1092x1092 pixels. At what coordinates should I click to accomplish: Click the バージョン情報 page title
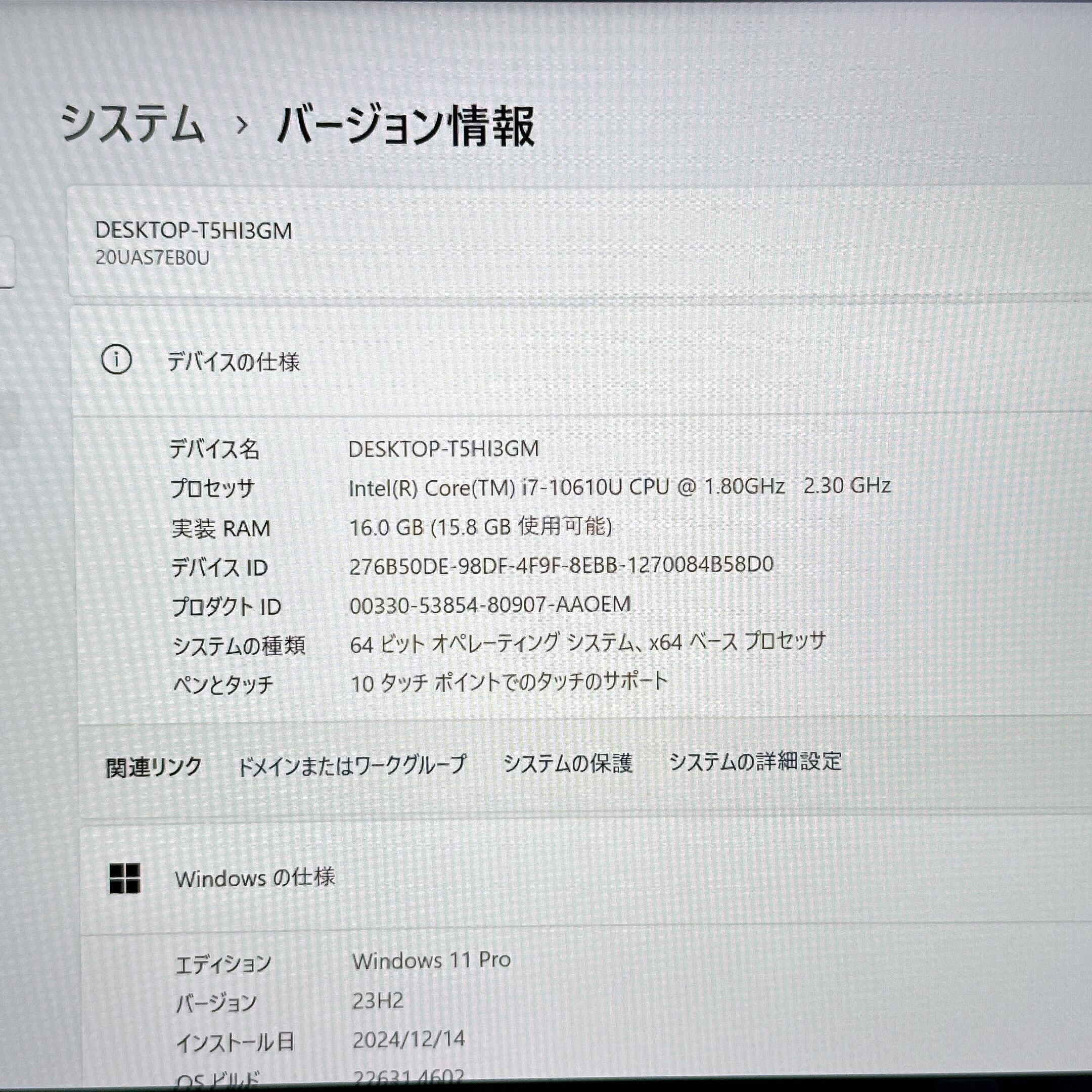coord(405,126)
